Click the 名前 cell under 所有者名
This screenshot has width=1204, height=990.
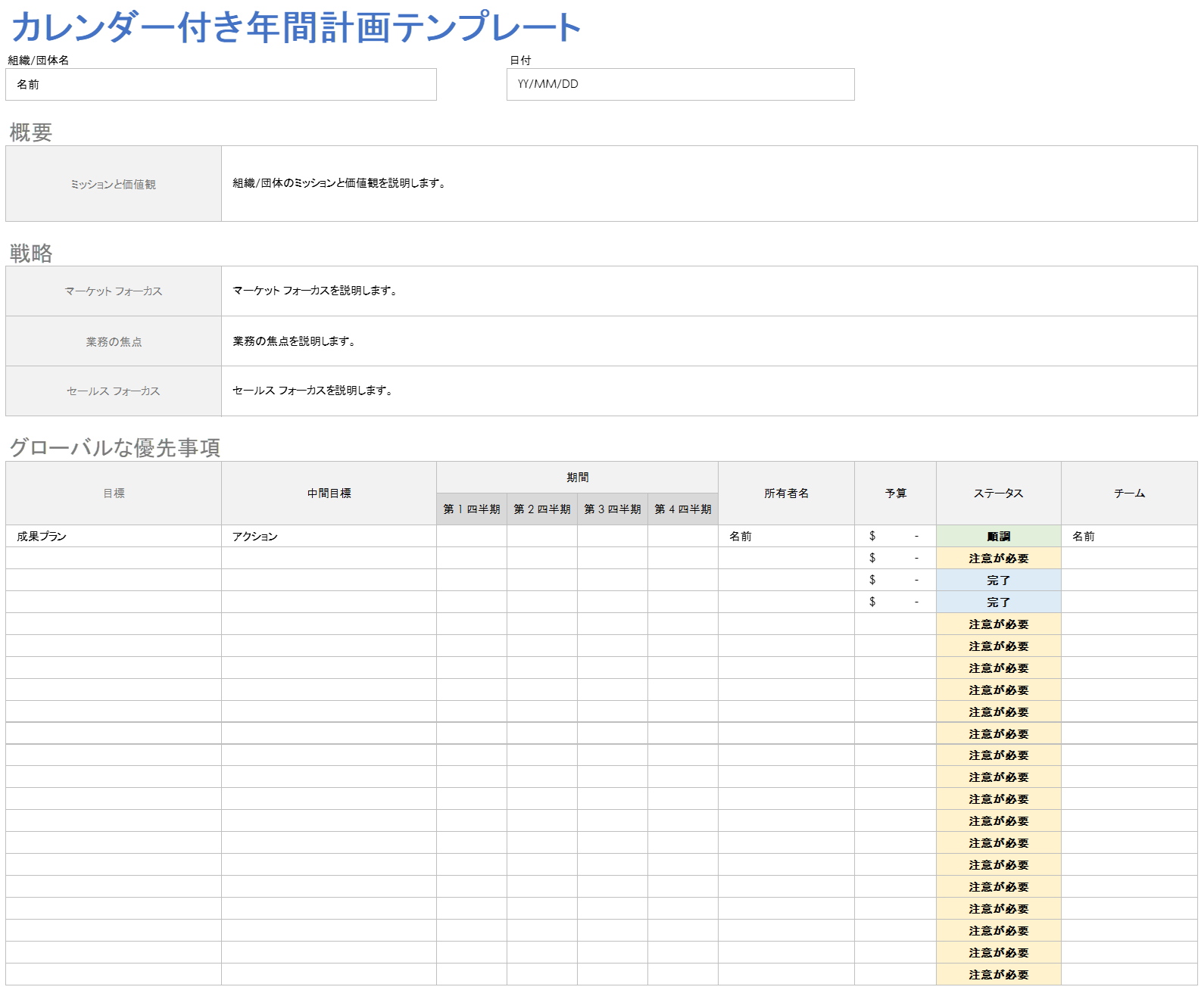coord(786,536)
